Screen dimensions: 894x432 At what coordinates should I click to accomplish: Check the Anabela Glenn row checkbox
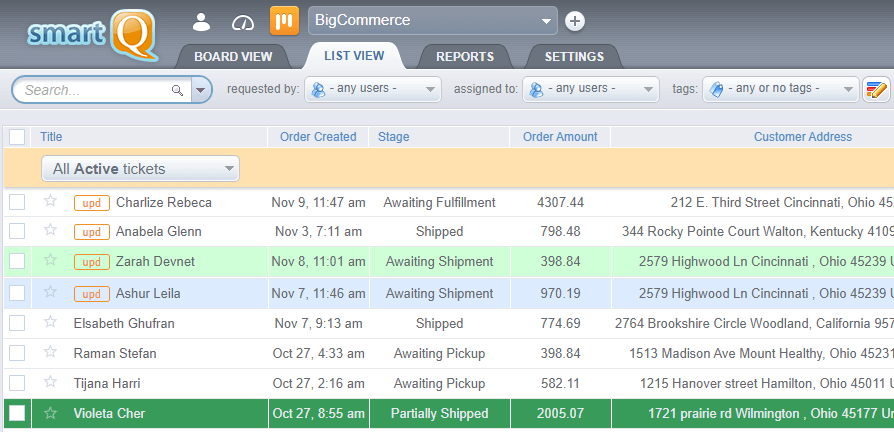(17, 231)
